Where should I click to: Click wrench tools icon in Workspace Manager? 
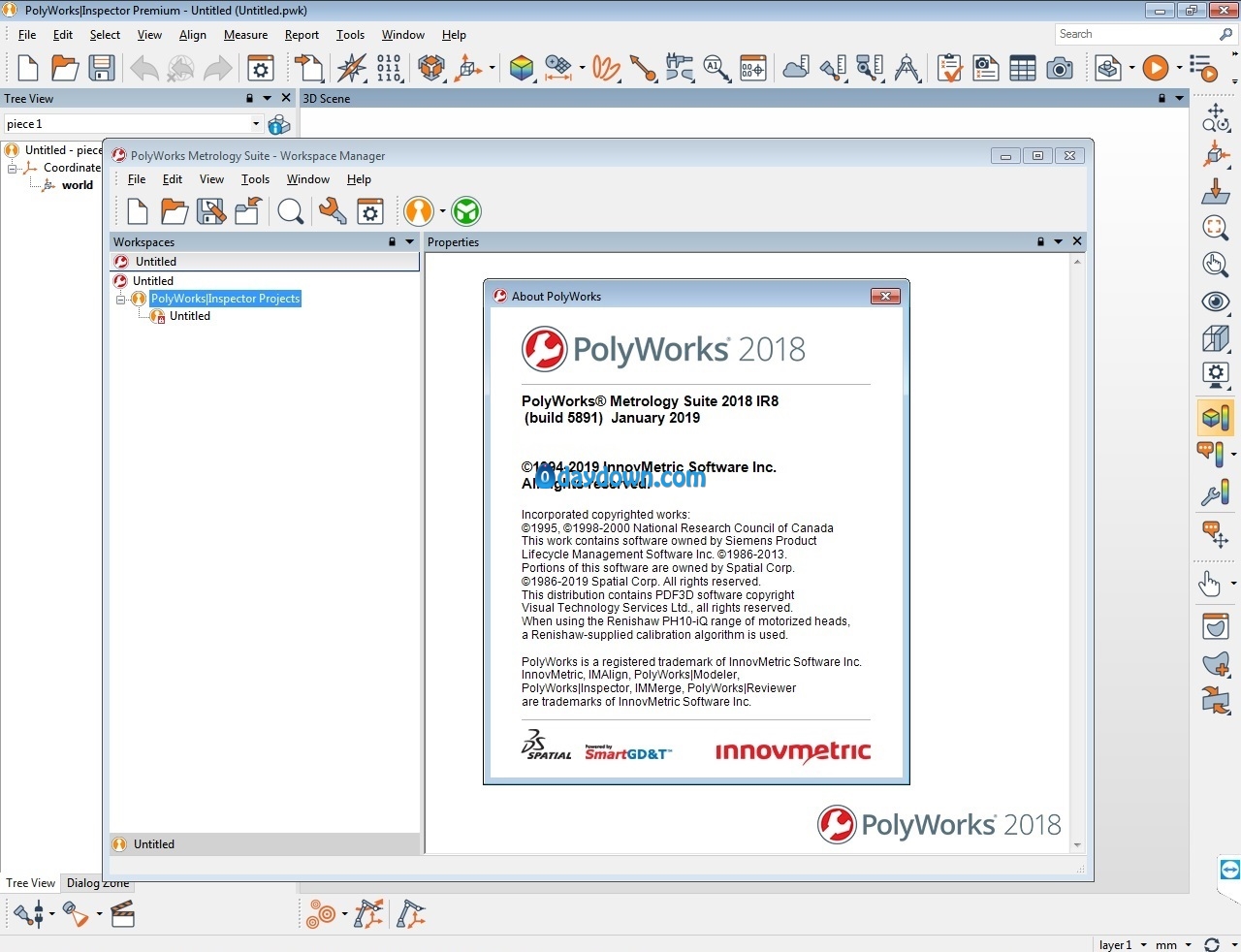point(333,211)
